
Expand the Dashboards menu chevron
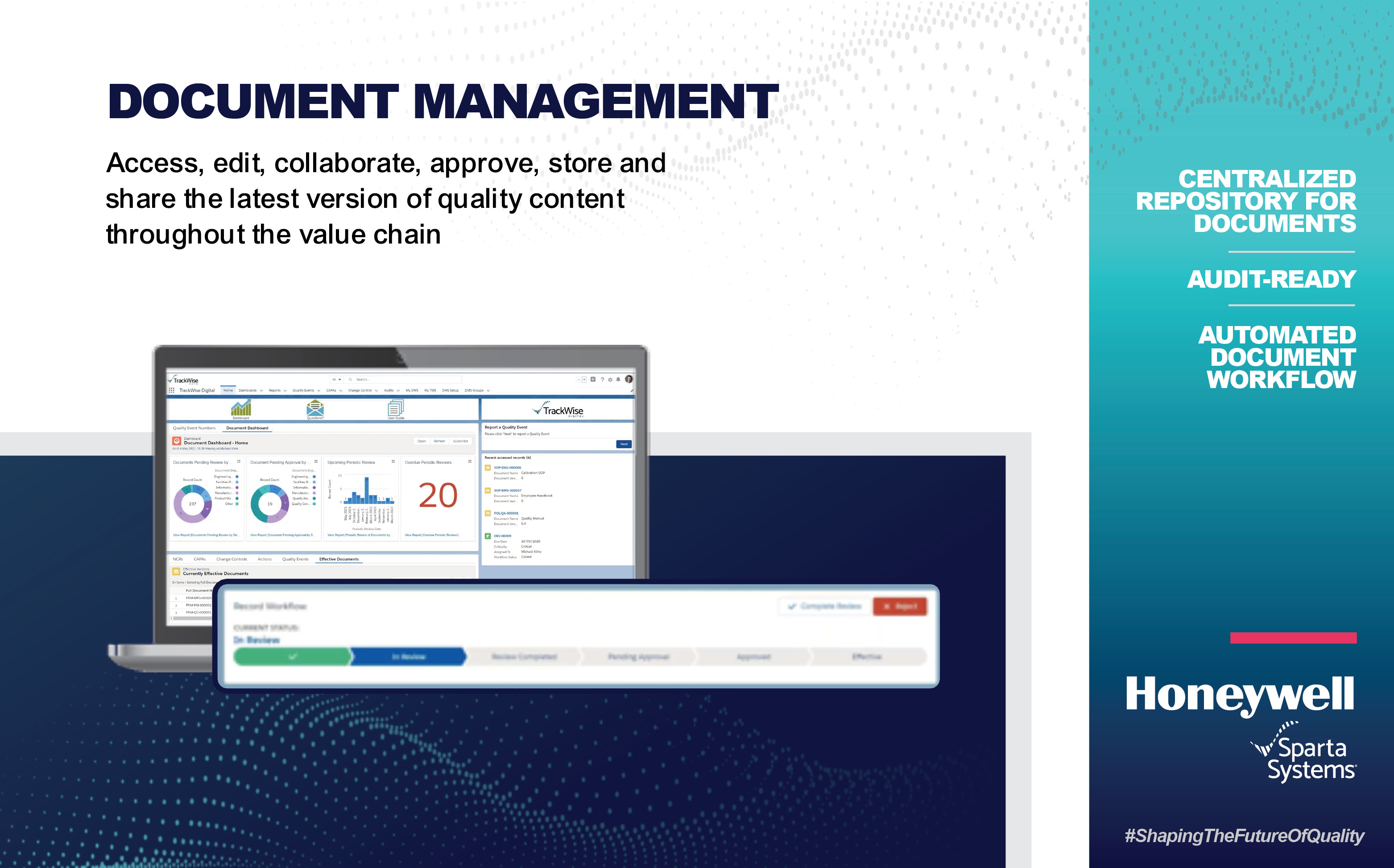[x=261, y=391]
